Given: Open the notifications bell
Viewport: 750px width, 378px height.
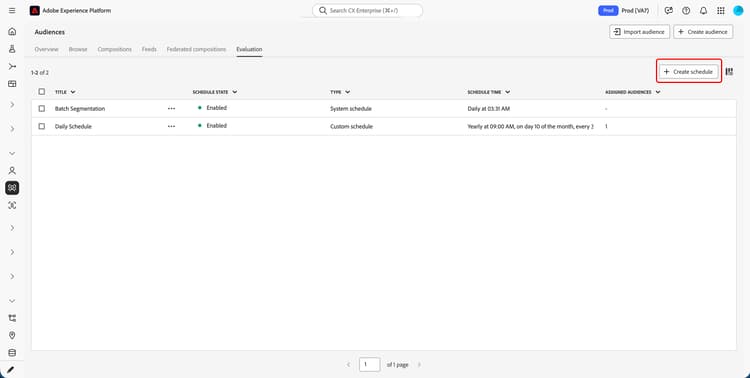Looking at the screenshot, I should [703, 11].
